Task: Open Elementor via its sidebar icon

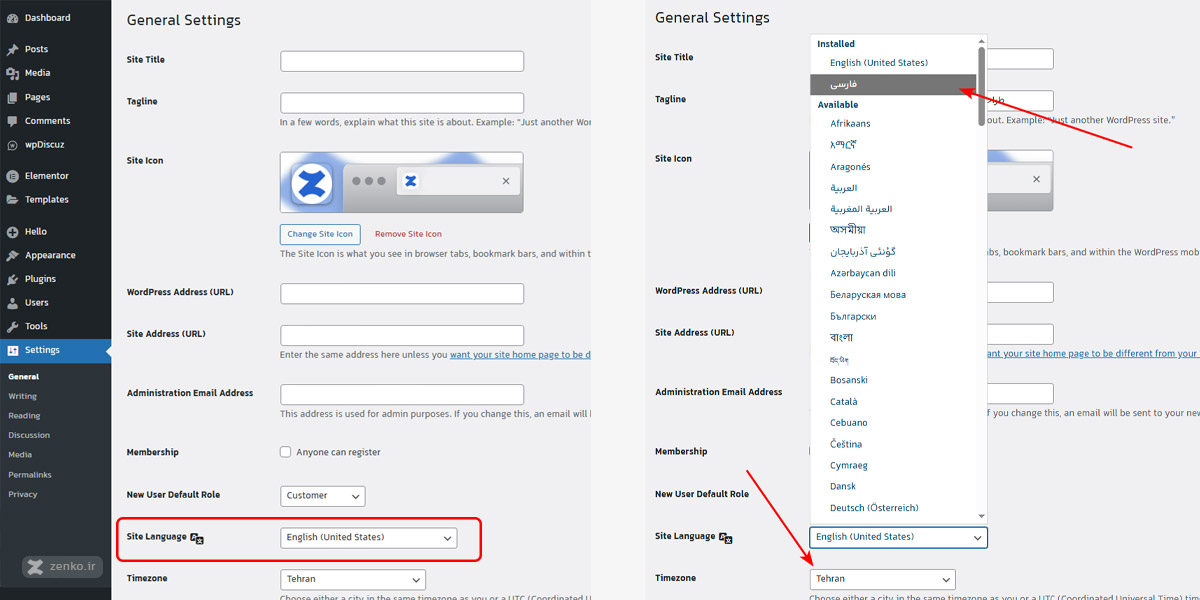Action: click(x=12, y=176)
